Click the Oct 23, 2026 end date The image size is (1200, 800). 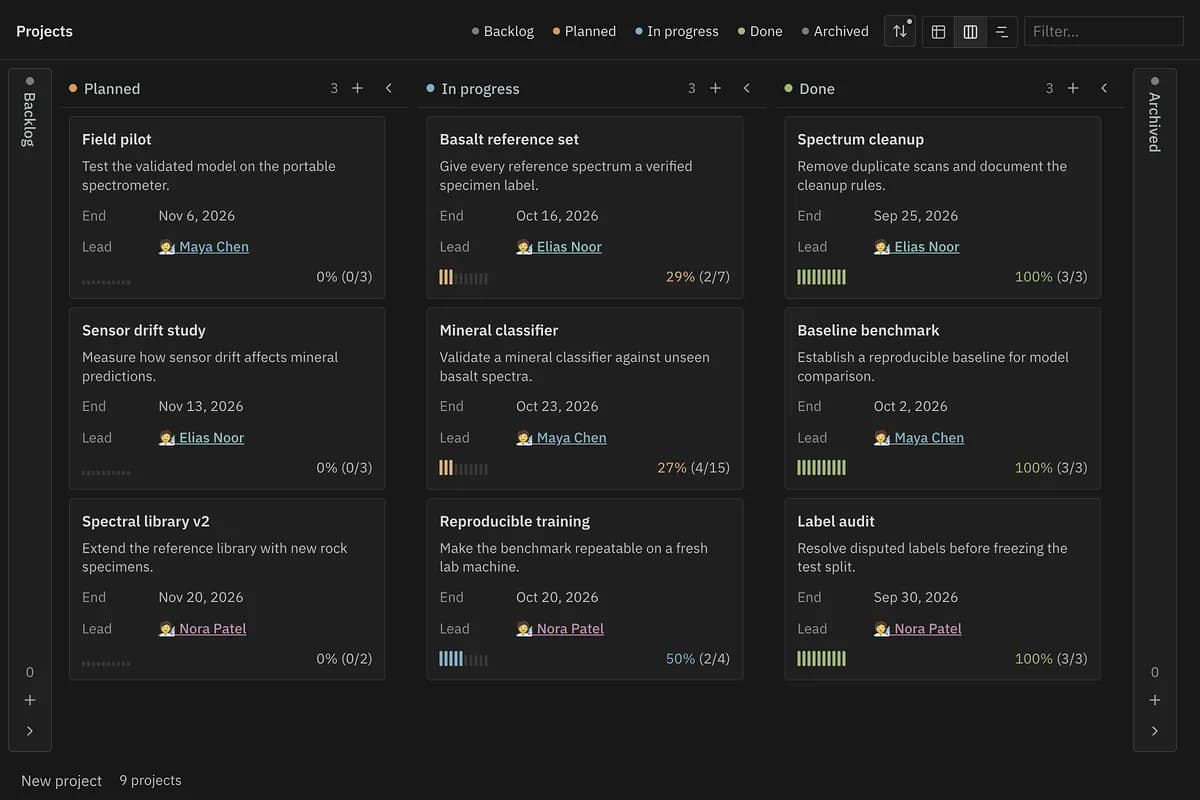(558, 406)
